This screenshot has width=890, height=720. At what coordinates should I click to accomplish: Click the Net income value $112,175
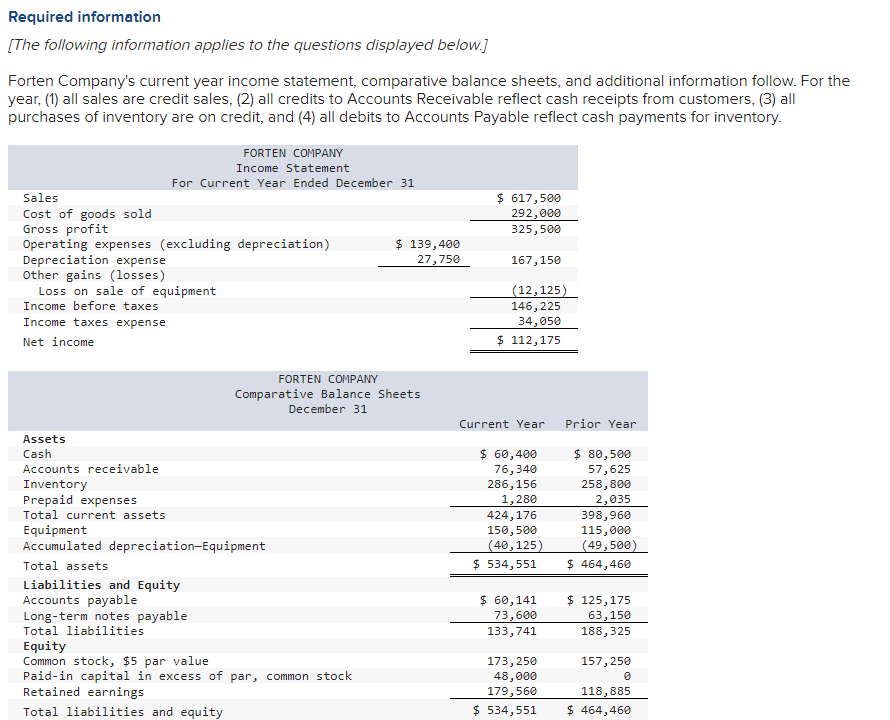(528, 340)
